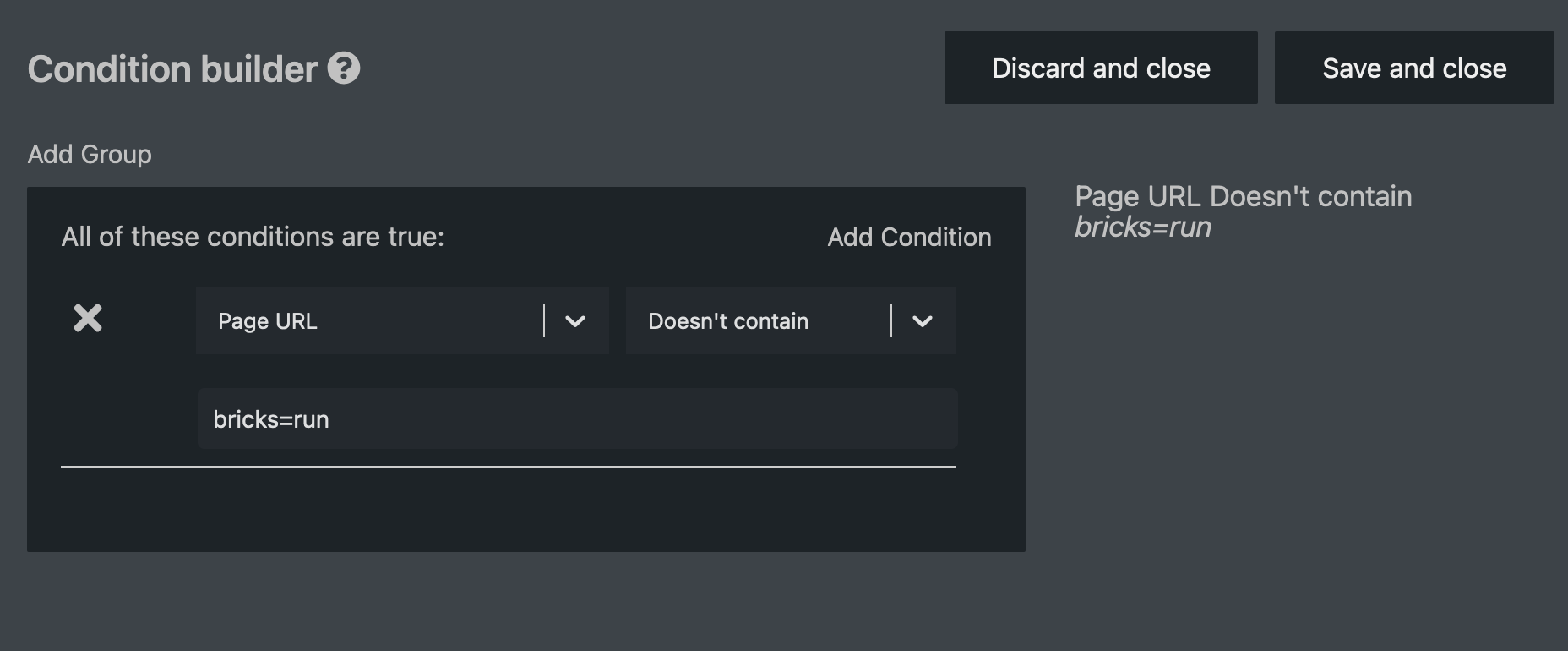Expand the Doesn't contain dropdown chevron
1568x651 pixels.
pyautogui.click(x=923, y=320)
